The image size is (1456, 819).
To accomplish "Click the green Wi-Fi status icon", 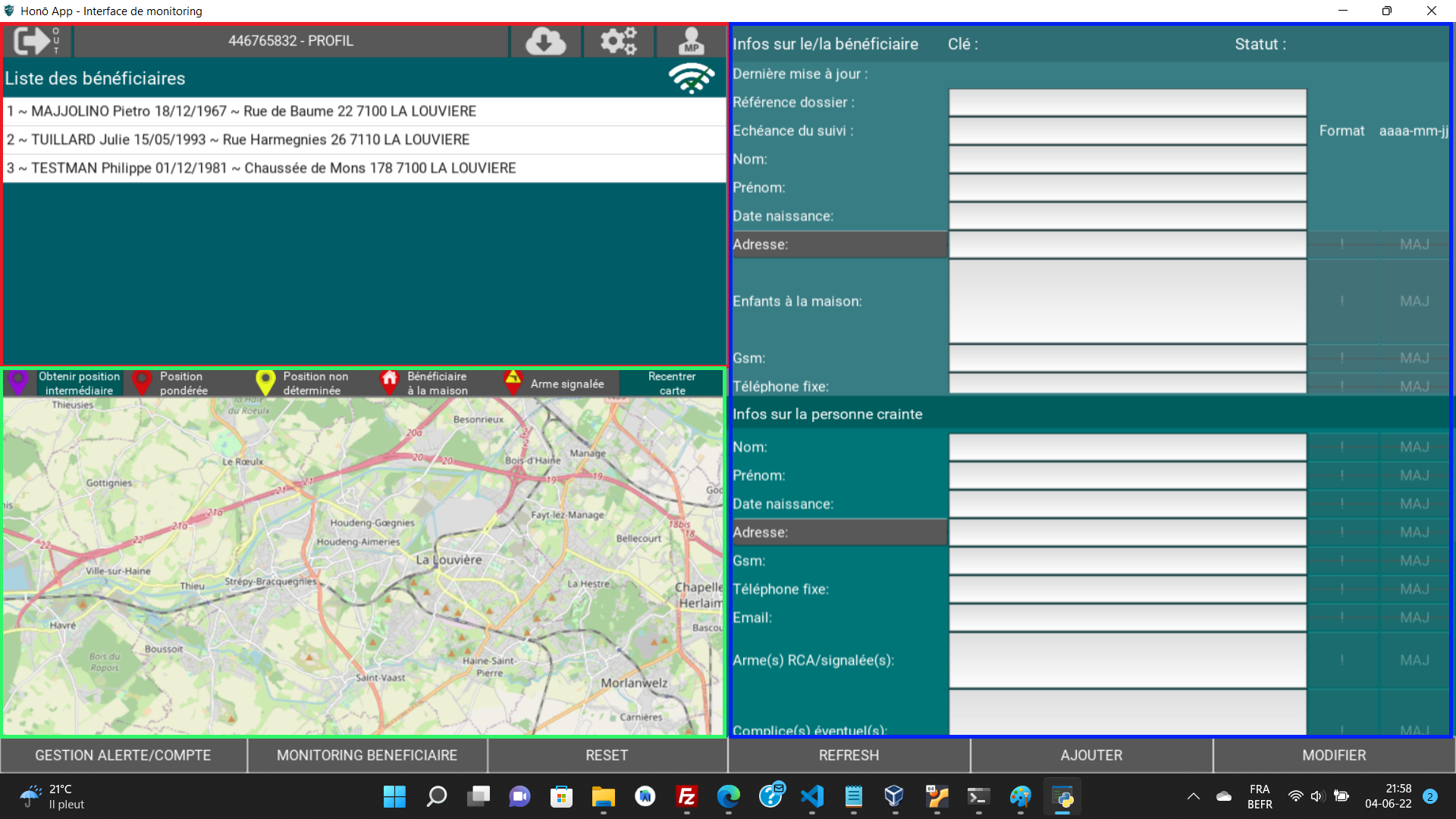I will point(691,78).
